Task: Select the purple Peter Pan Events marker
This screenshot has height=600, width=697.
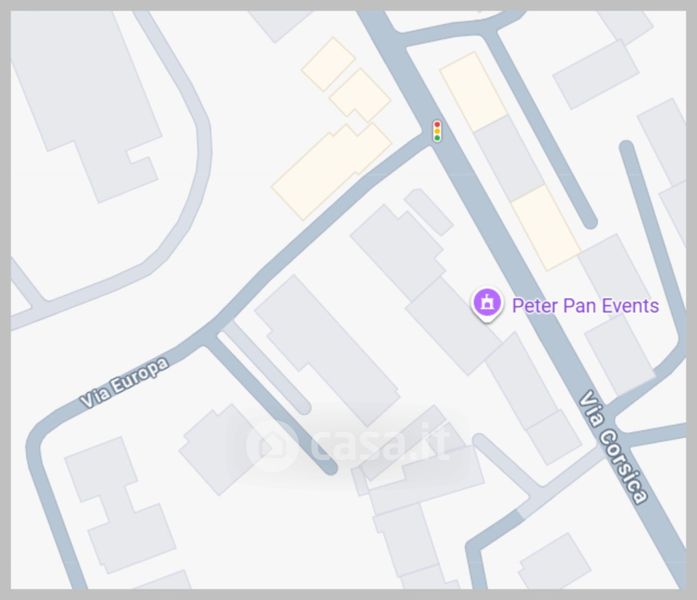Action: point(487,304)
